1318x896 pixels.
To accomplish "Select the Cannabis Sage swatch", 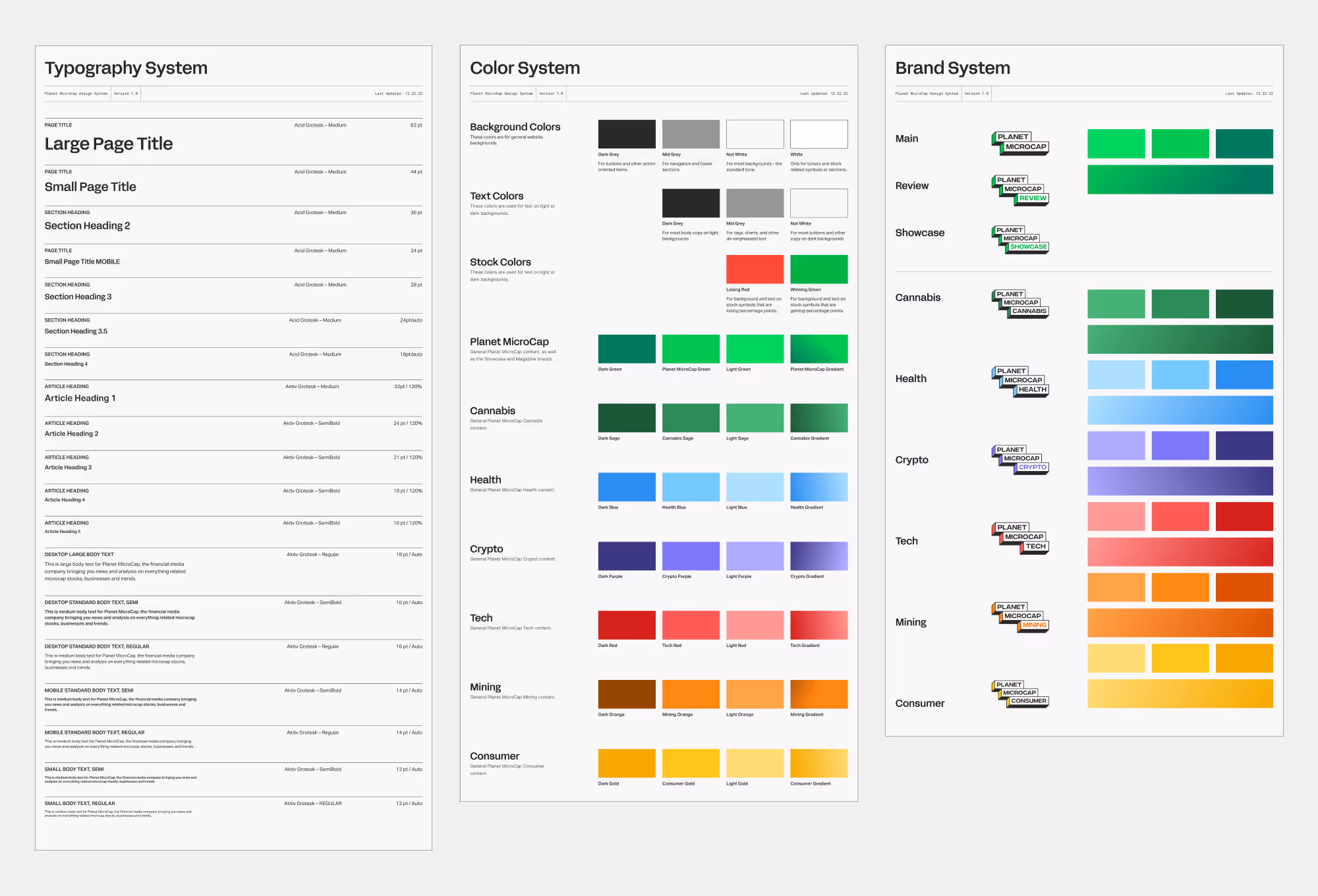I will (691, 418).
